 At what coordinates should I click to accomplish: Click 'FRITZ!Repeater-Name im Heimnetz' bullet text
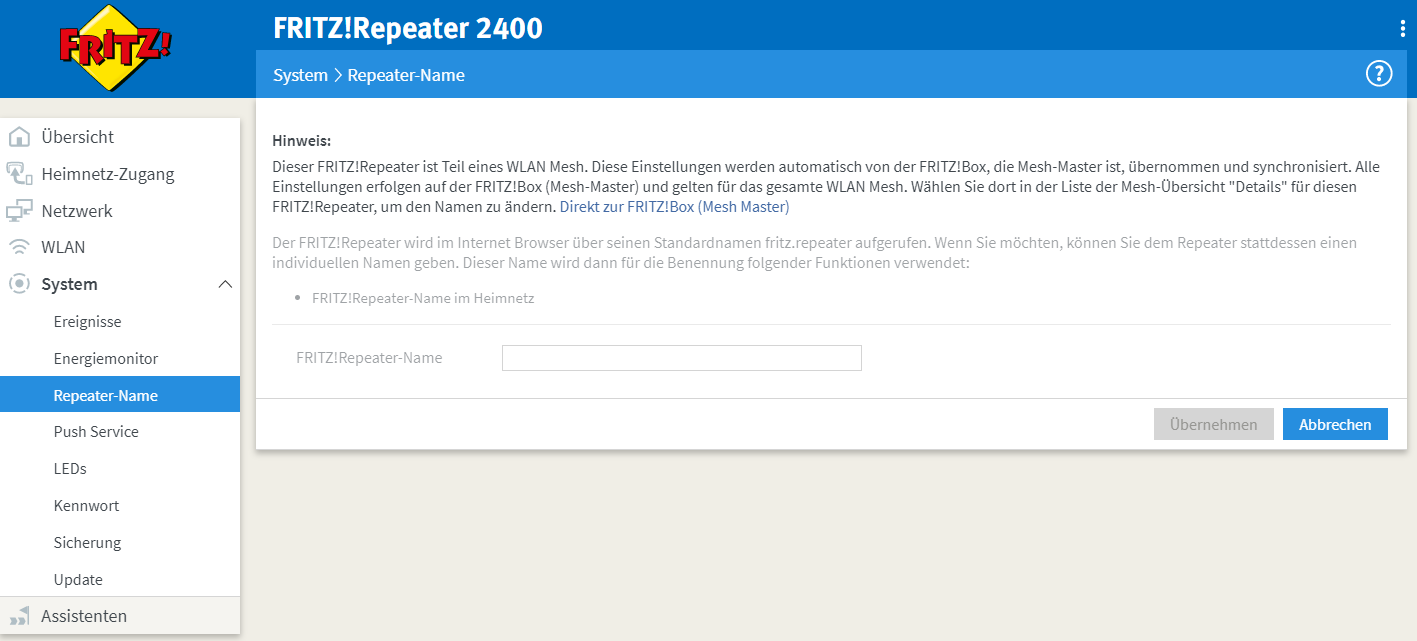(x=423, y=298)
